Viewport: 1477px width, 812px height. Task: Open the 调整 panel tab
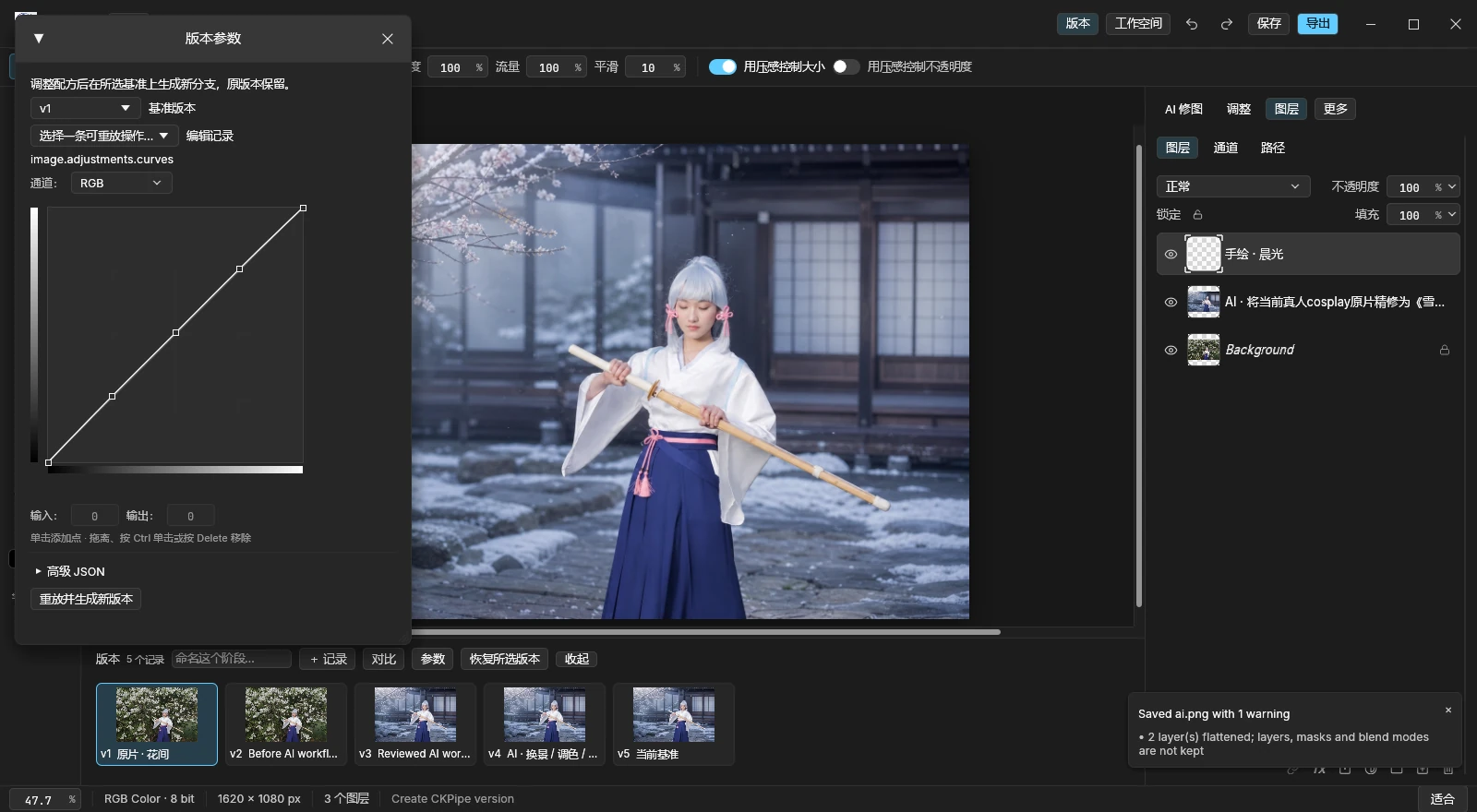pos(1239,109)
